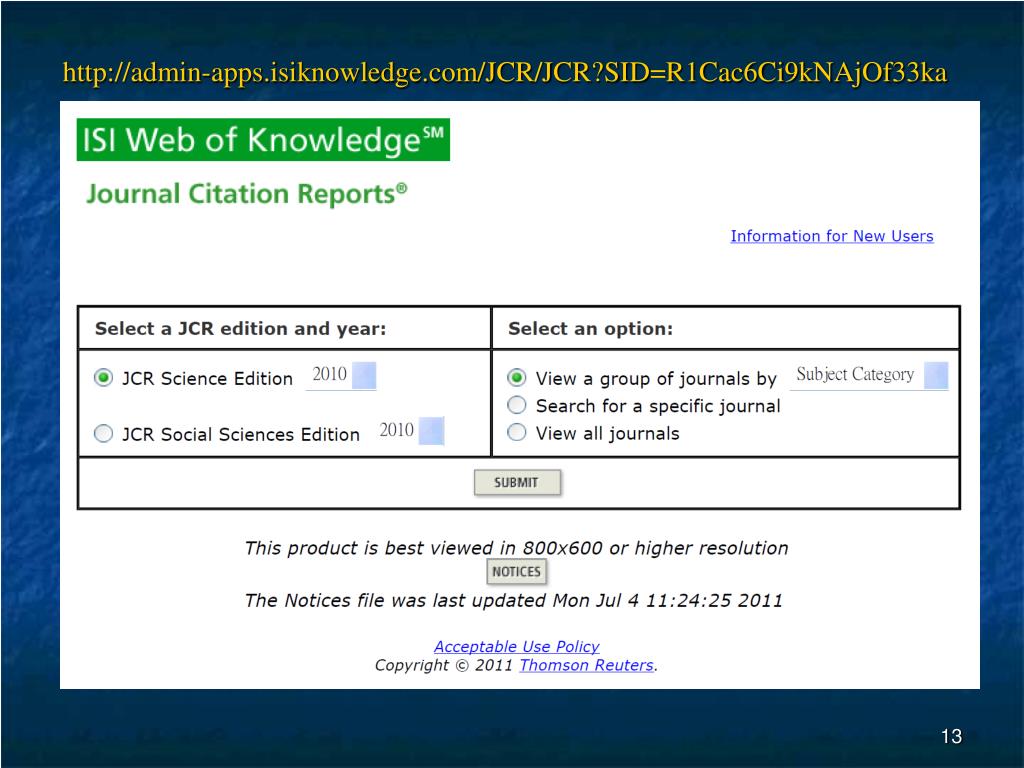Screen dimensions: 1024x768
Task: Choose the View all journals option
Action: pyautogui.click(x=517, y=432)
